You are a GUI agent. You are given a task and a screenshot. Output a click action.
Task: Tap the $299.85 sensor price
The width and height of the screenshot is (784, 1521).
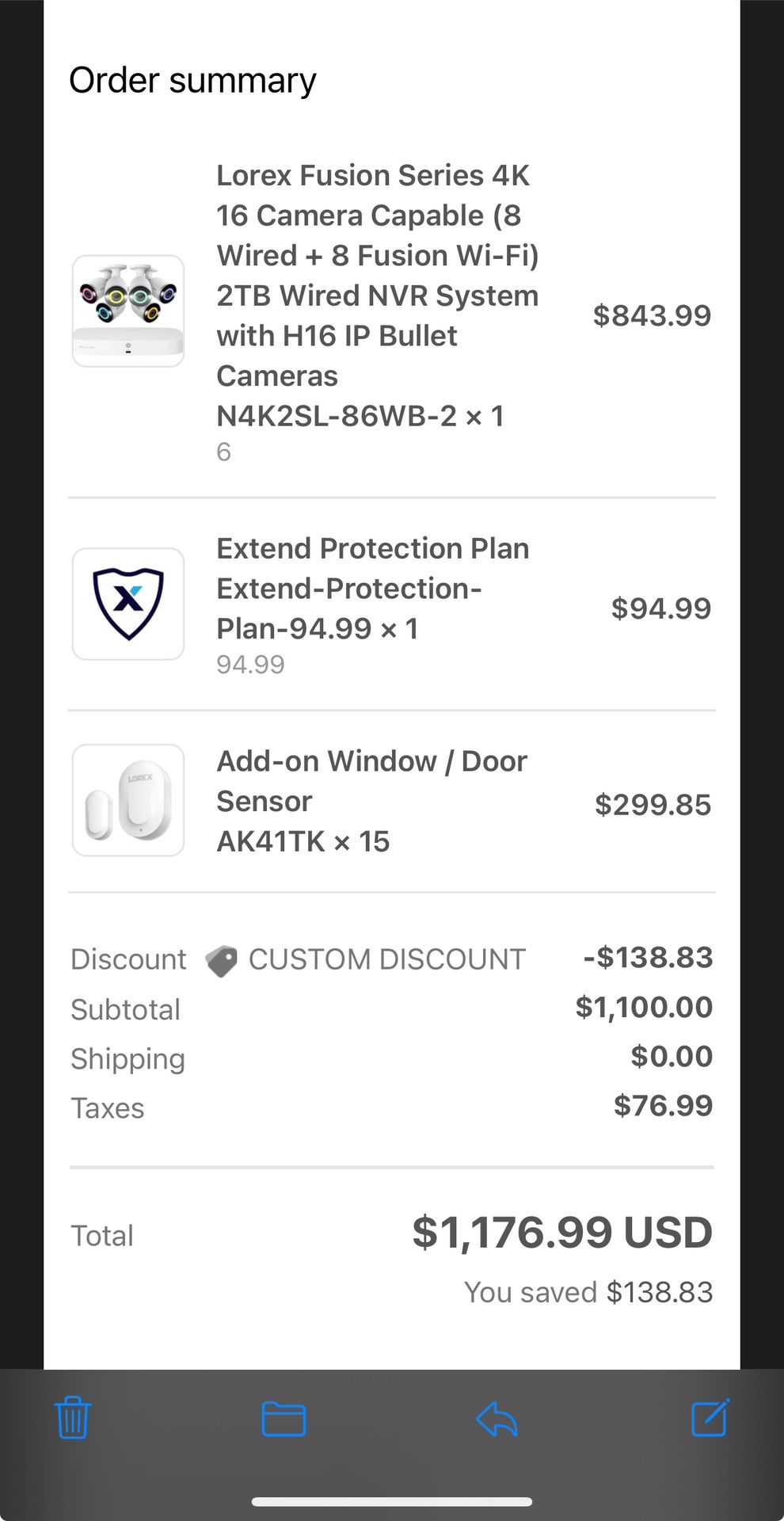(x=653, y=805)
